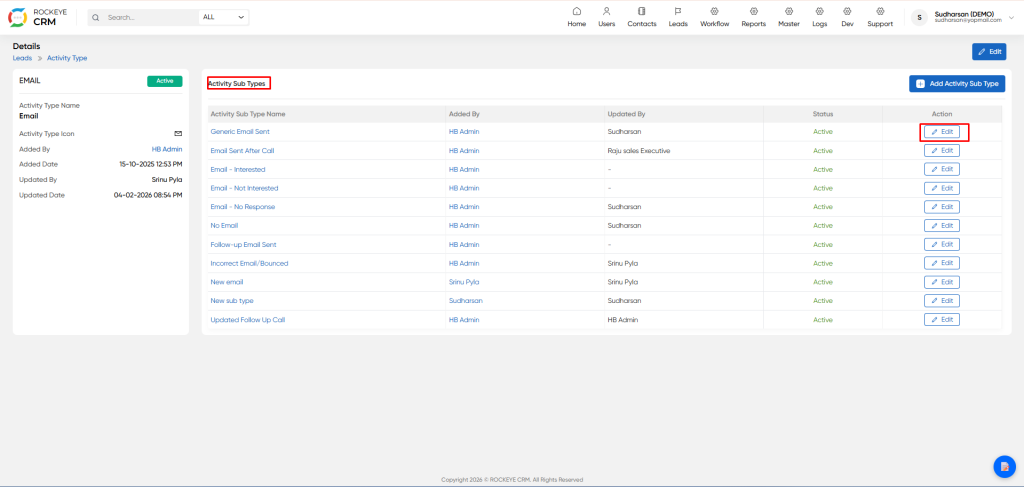This screenshot has width=1024, height=487.
Task: Open the Follow-up Email Sent link
Action: [x=244, y=244]
